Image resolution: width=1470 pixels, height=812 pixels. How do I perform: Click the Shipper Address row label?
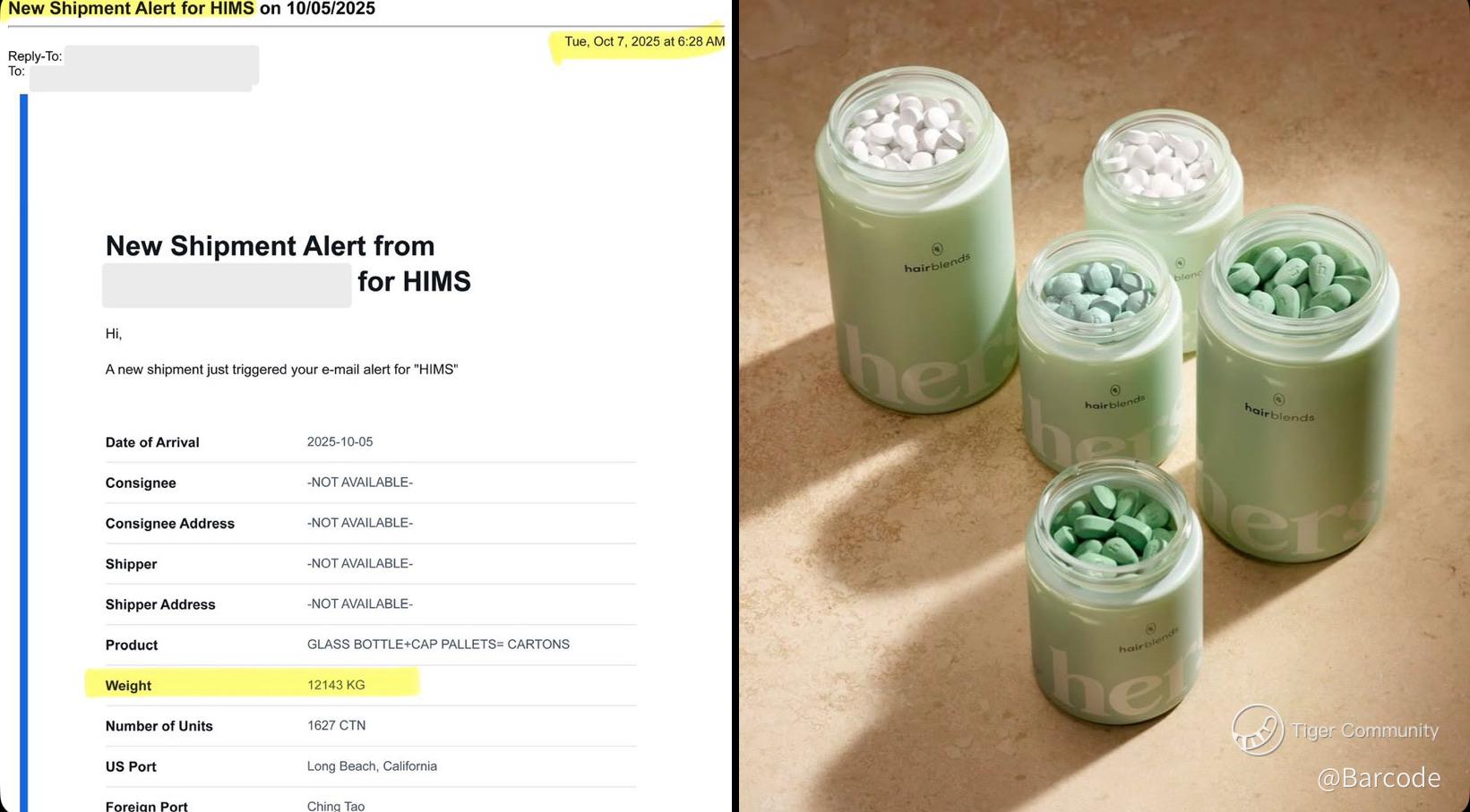click(x=160, y=604)
